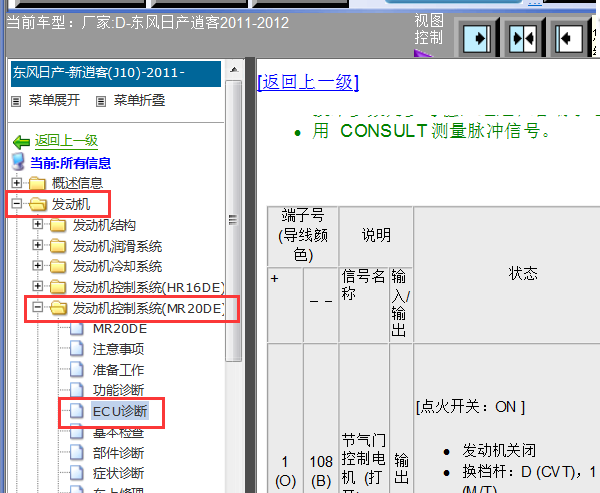Open the ECU诊断 page
This screenshot has height=493, width=600.
coord(120,411)
